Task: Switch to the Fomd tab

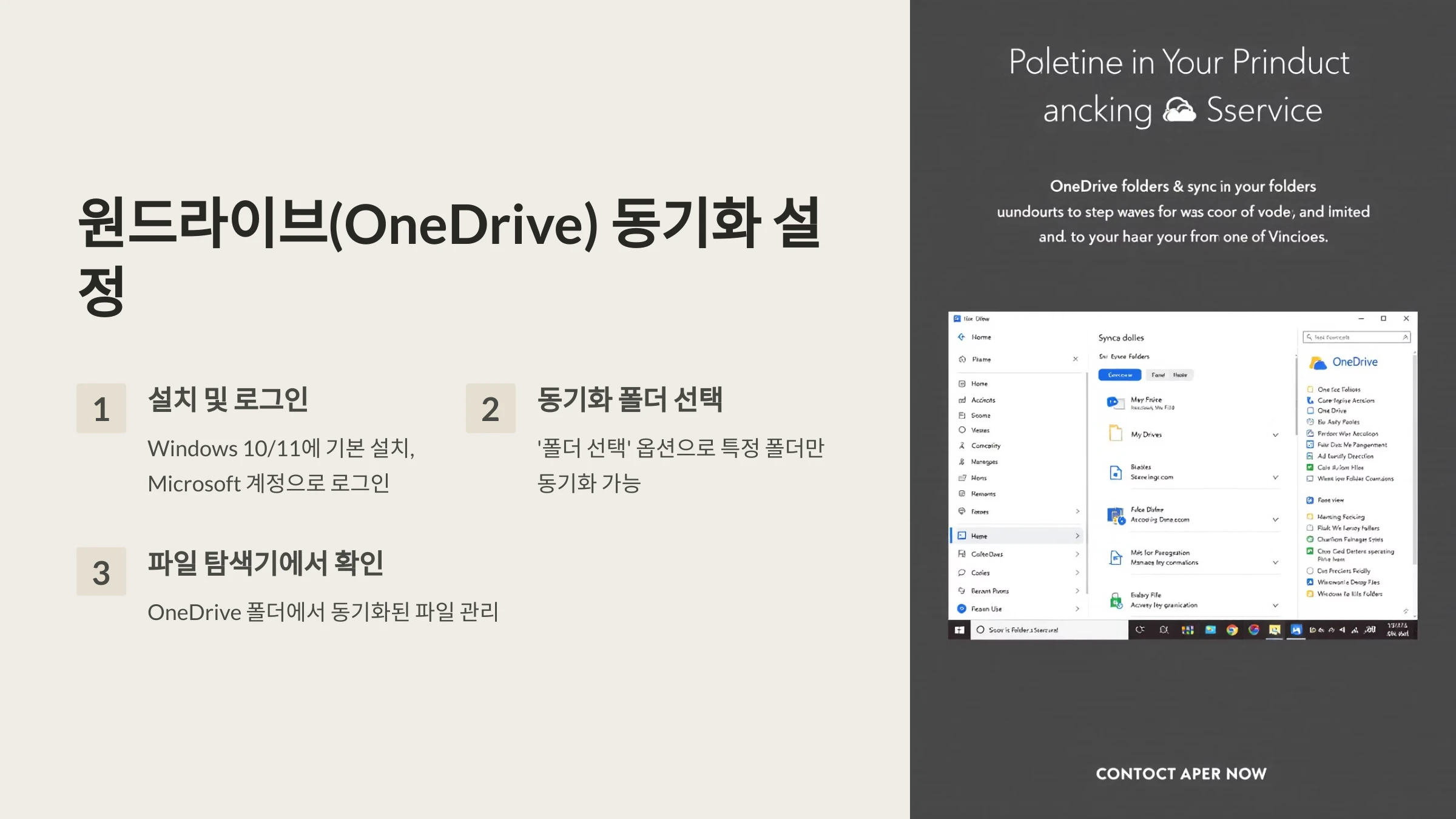Action: [1158, 375]
